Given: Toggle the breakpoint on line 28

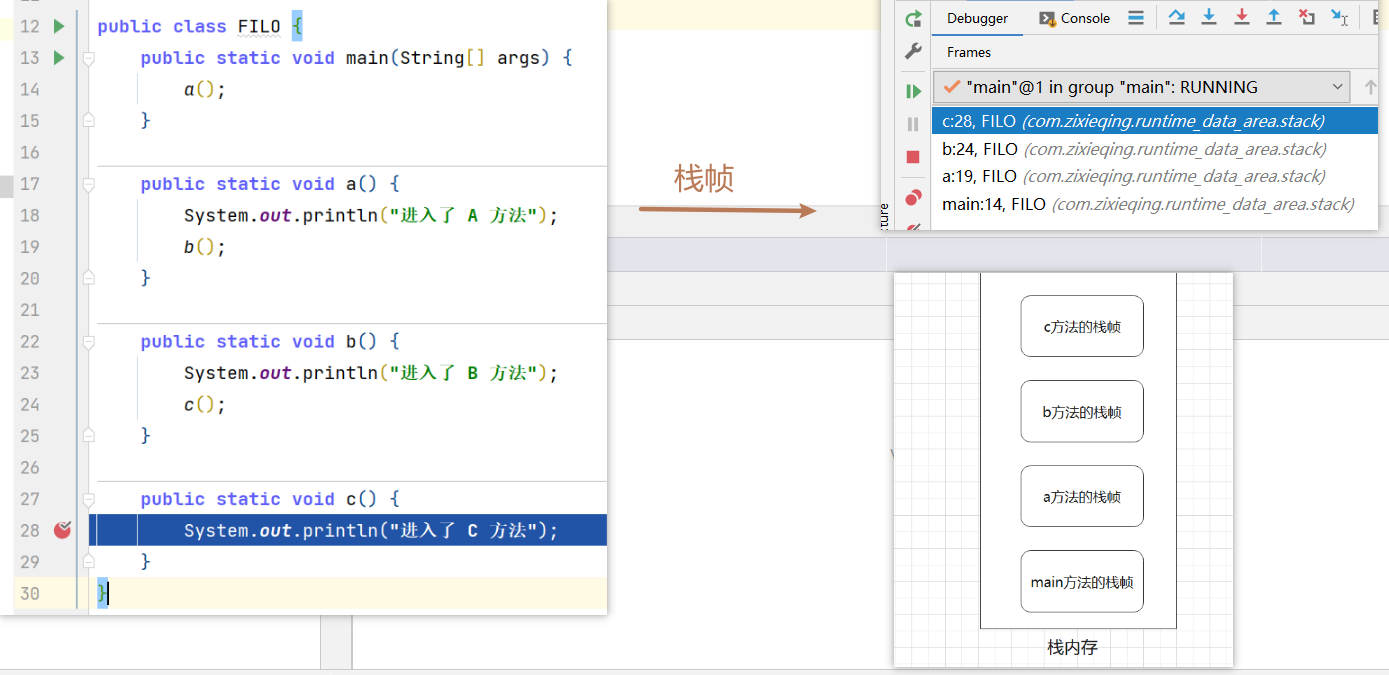Looking at the screenshot, I should coord(63,530).
